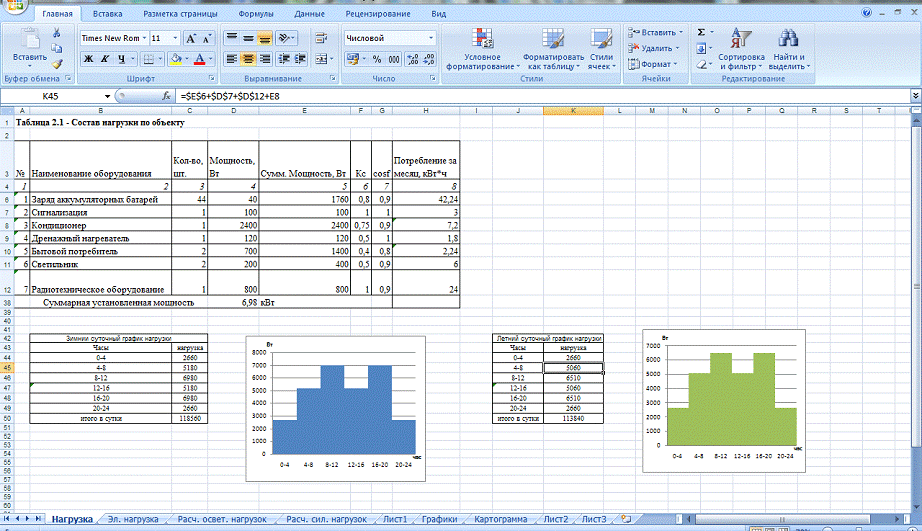The height and width of the screenshot is (531, 922).
Task: Open Сортировка и фильтр button
Action: click(x=741, y=50)
